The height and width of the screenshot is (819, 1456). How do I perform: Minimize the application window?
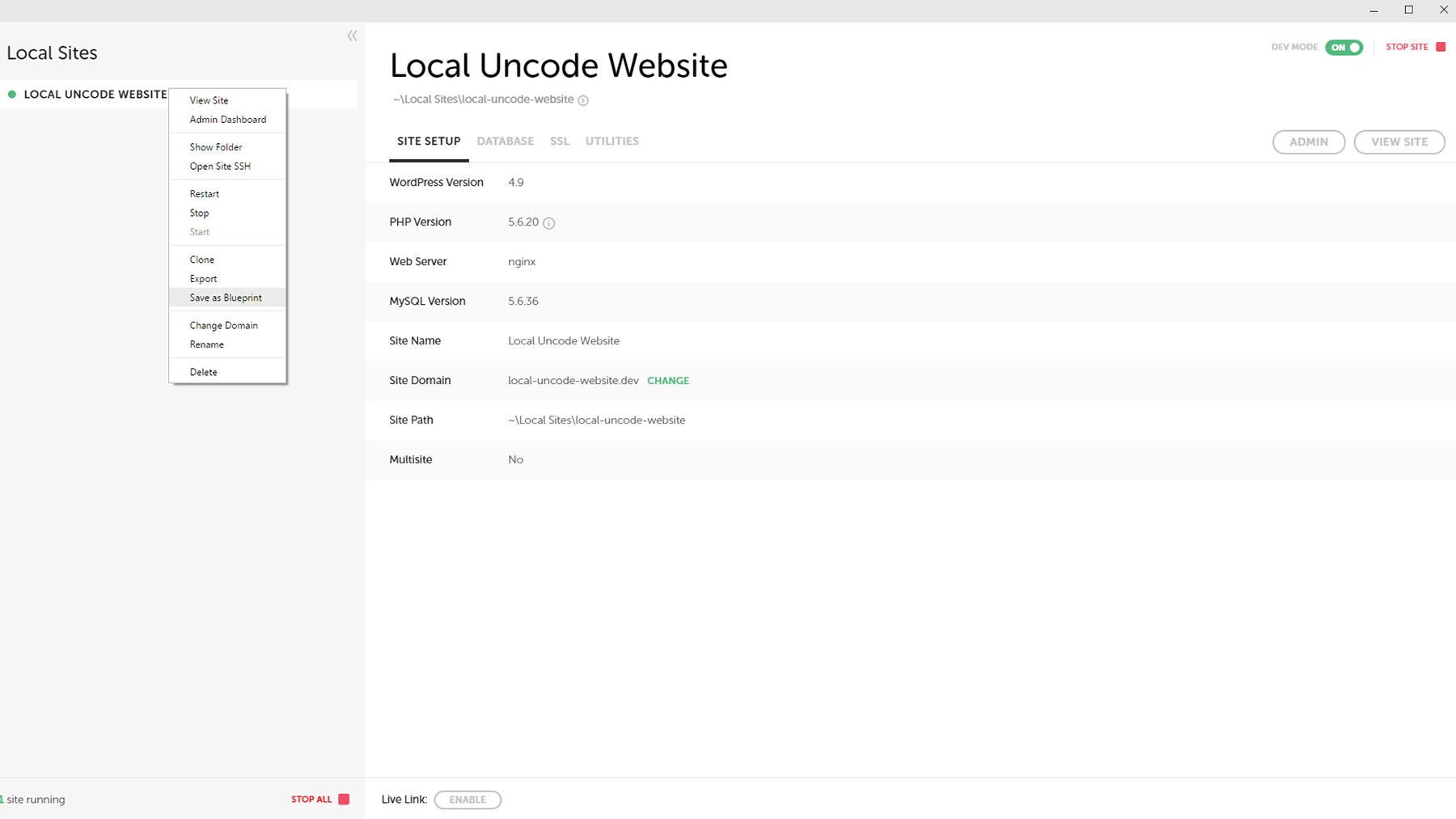(1373, 11)
